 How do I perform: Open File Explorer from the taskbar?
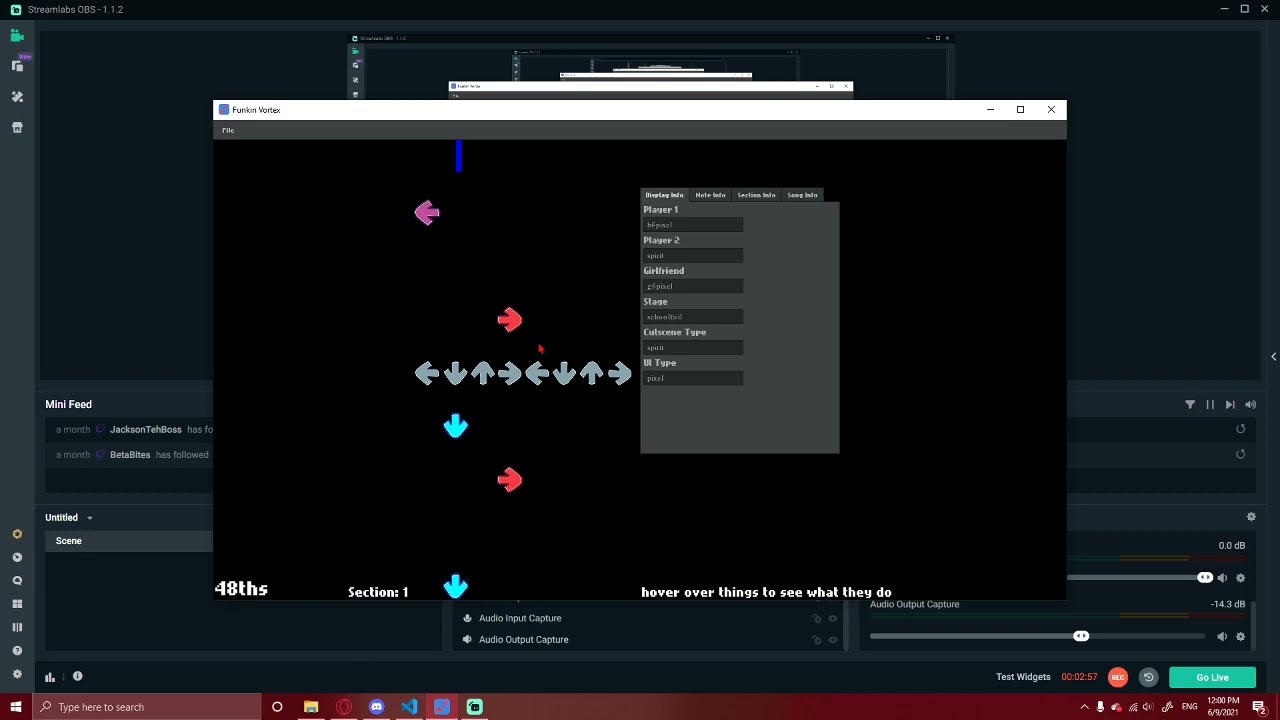point(311,707)
